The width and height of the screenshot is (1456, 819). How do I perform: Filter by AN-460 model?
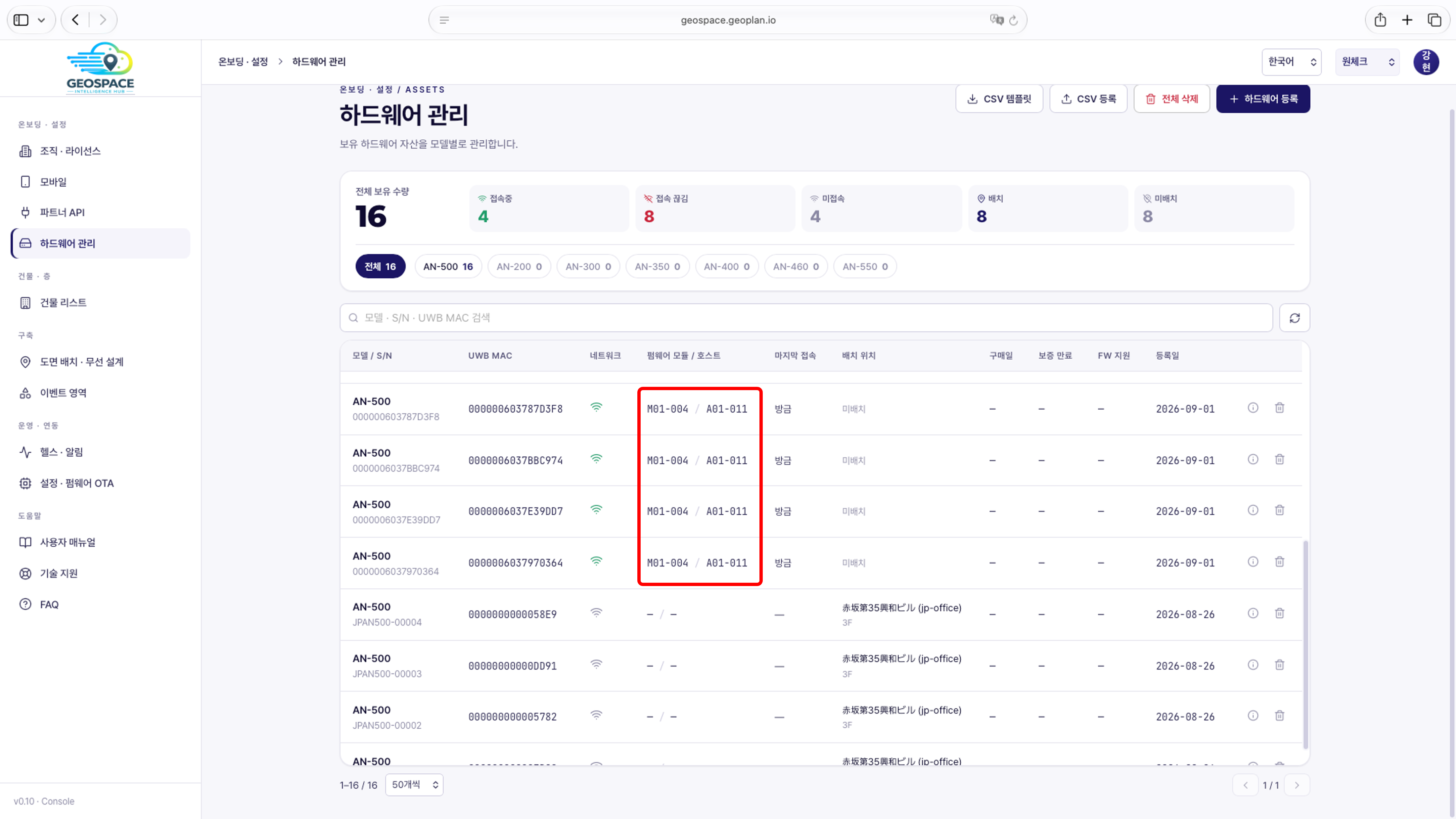point(796,267)
